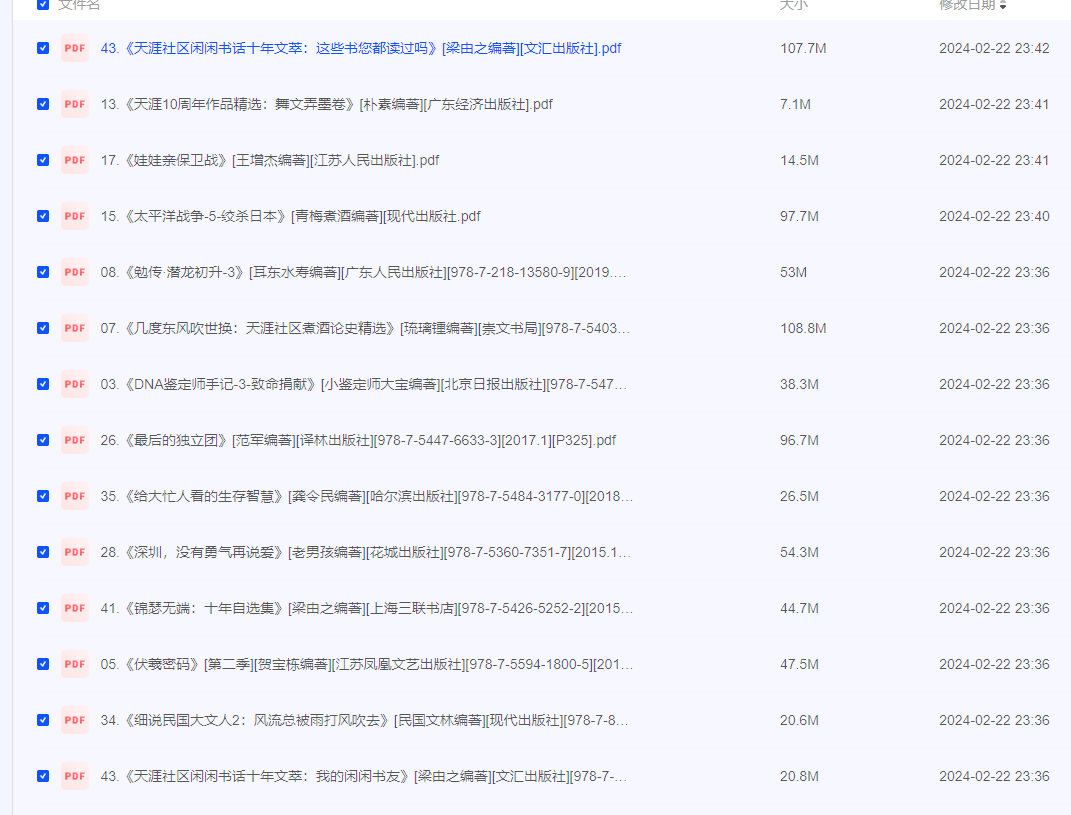This screenshot has height=815, width=1071.
Task: Click PDF icon beside 太平洋战争-5-绞杀日本
Action: pos(75,216)
